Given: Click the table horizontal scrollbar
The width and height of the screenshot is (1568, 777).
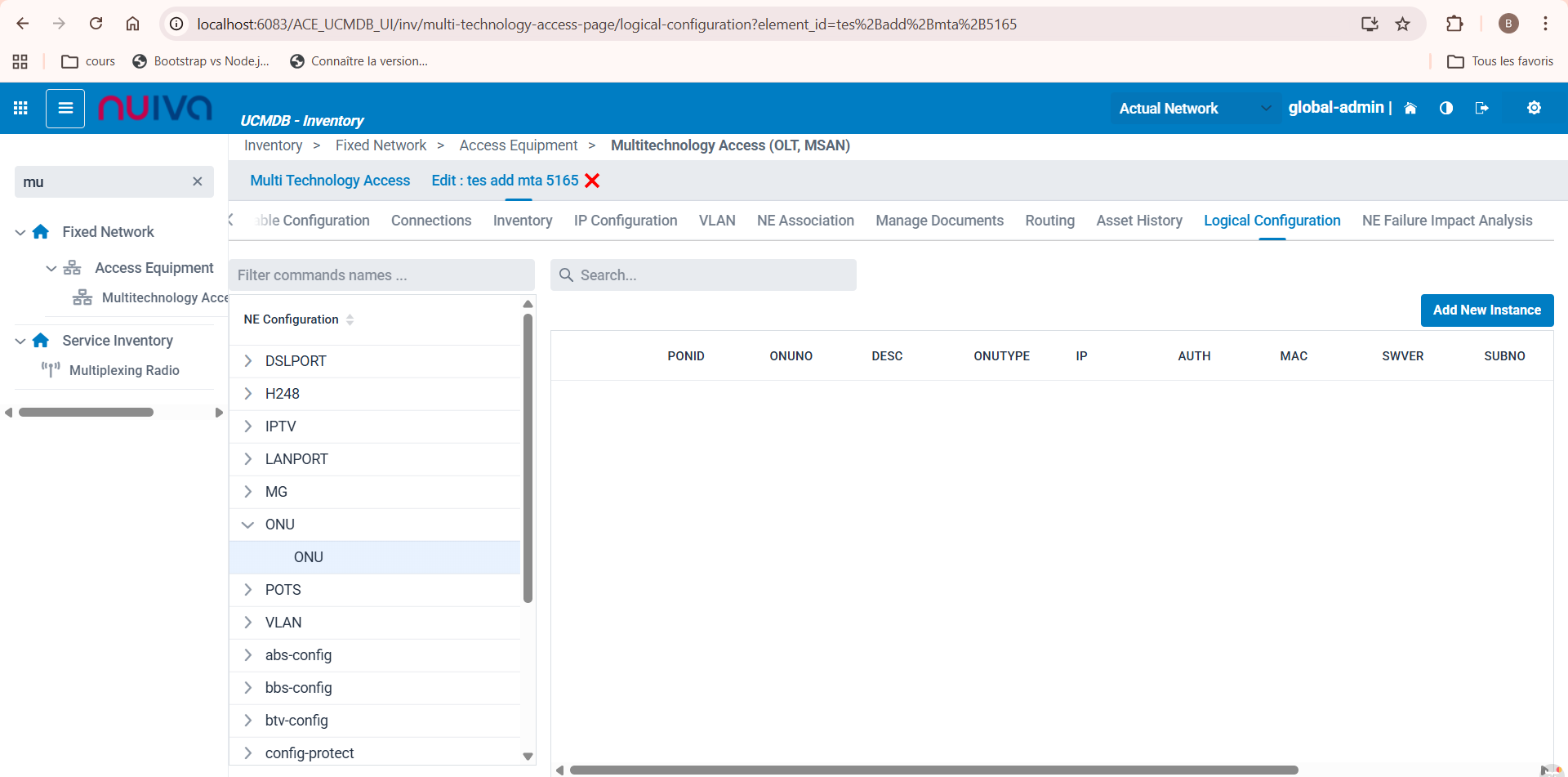Looking at the screenshot, I should (933, 770).
